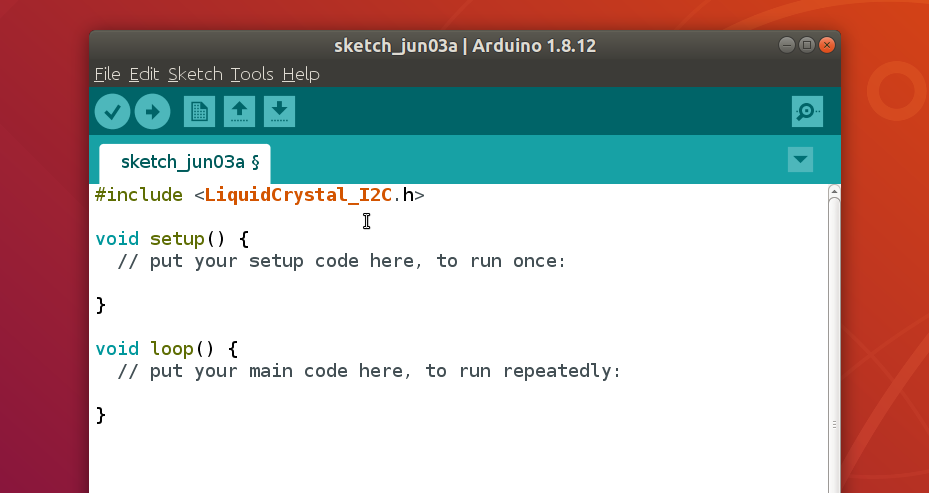The image size is (929, 493).
Task: Open the Sketch menu
Action: coord(195,74)
